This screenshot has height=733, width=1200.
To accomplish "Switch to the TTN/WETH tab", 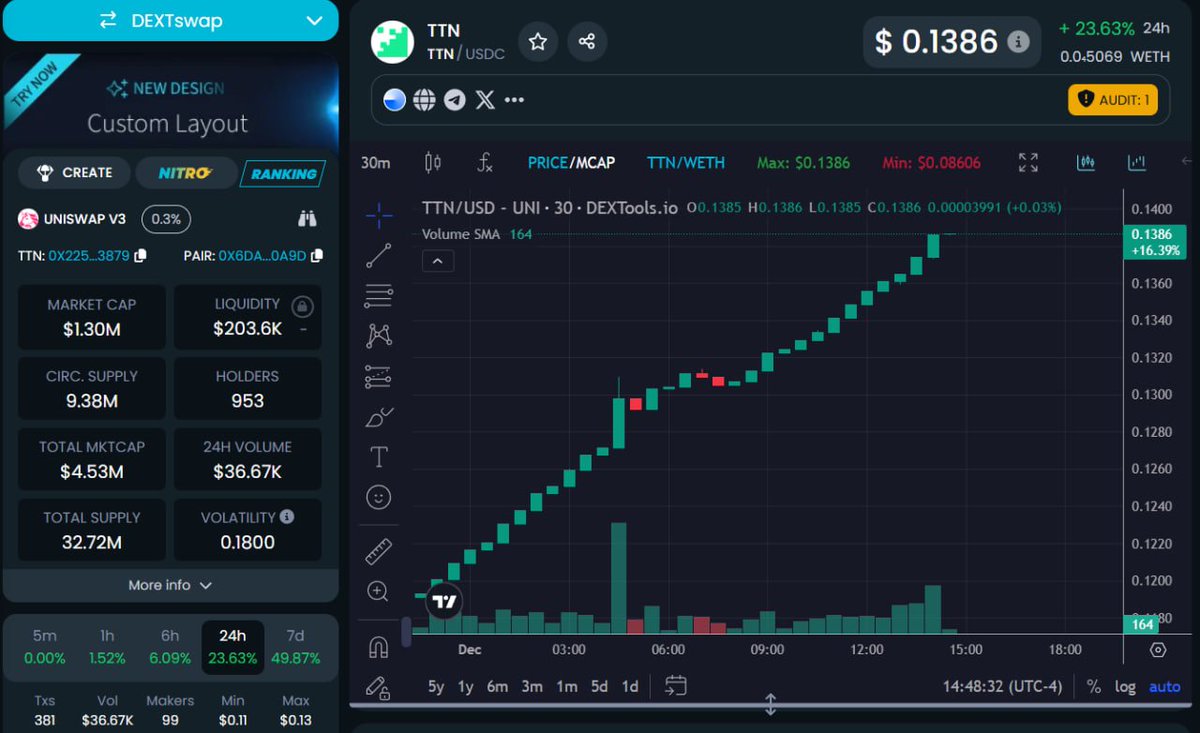I will [x=685, y=162].
